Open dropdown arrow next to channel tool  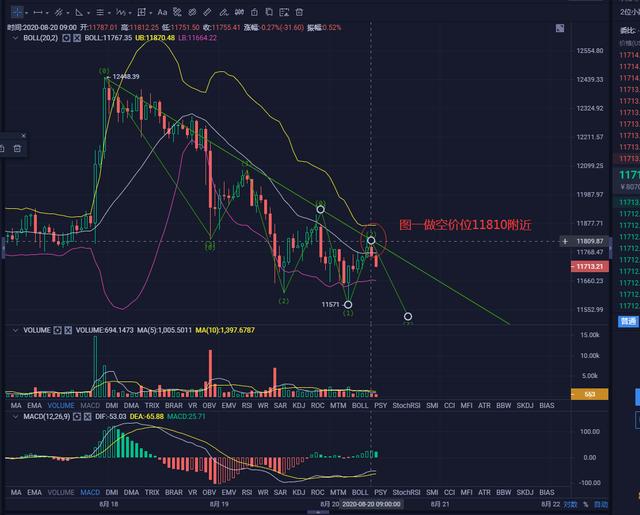coord(67,13)
